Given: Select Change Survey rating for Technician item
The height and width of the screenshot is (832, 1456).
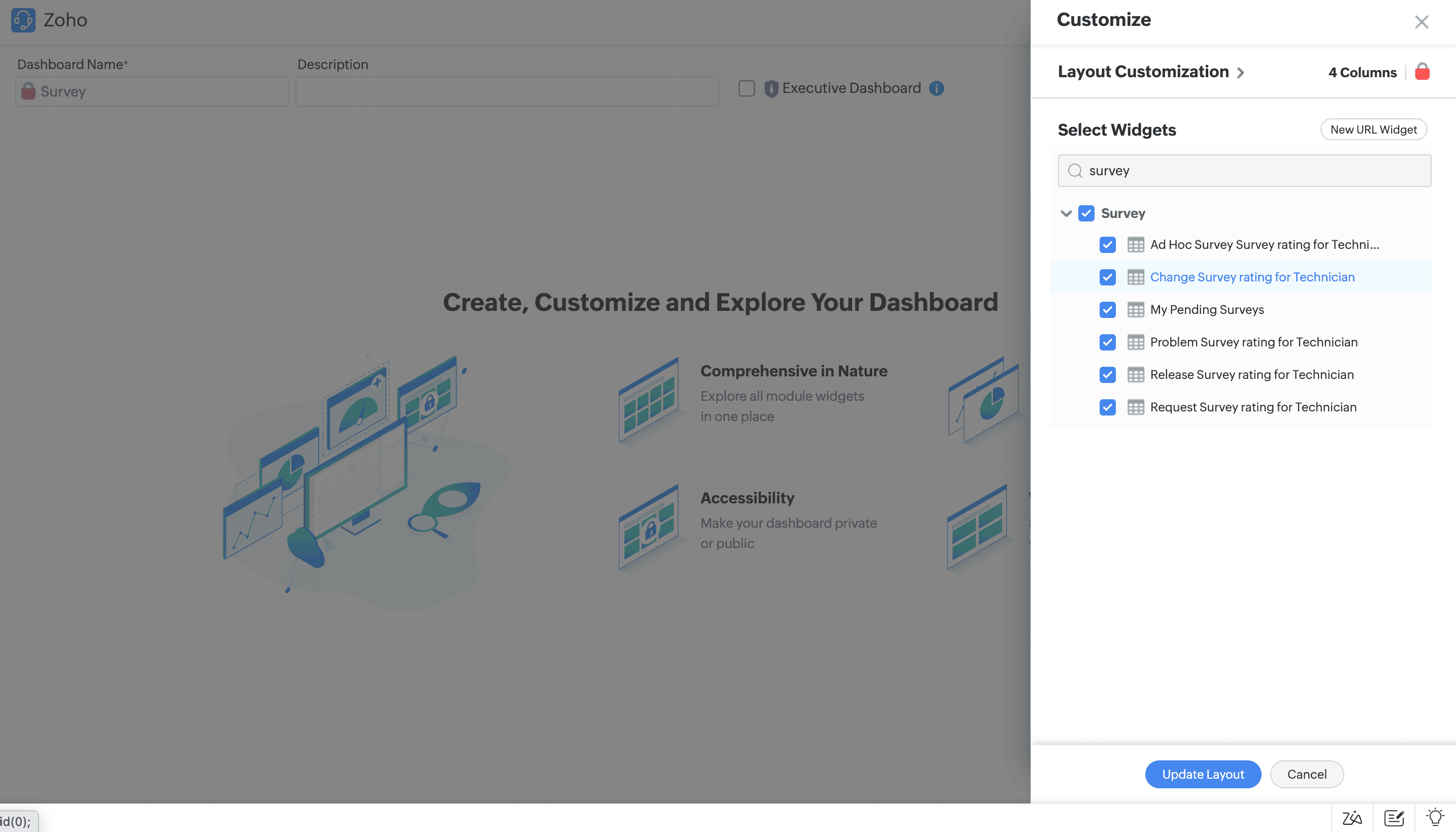Looking at the screenshot, I should coord(1251,277).
